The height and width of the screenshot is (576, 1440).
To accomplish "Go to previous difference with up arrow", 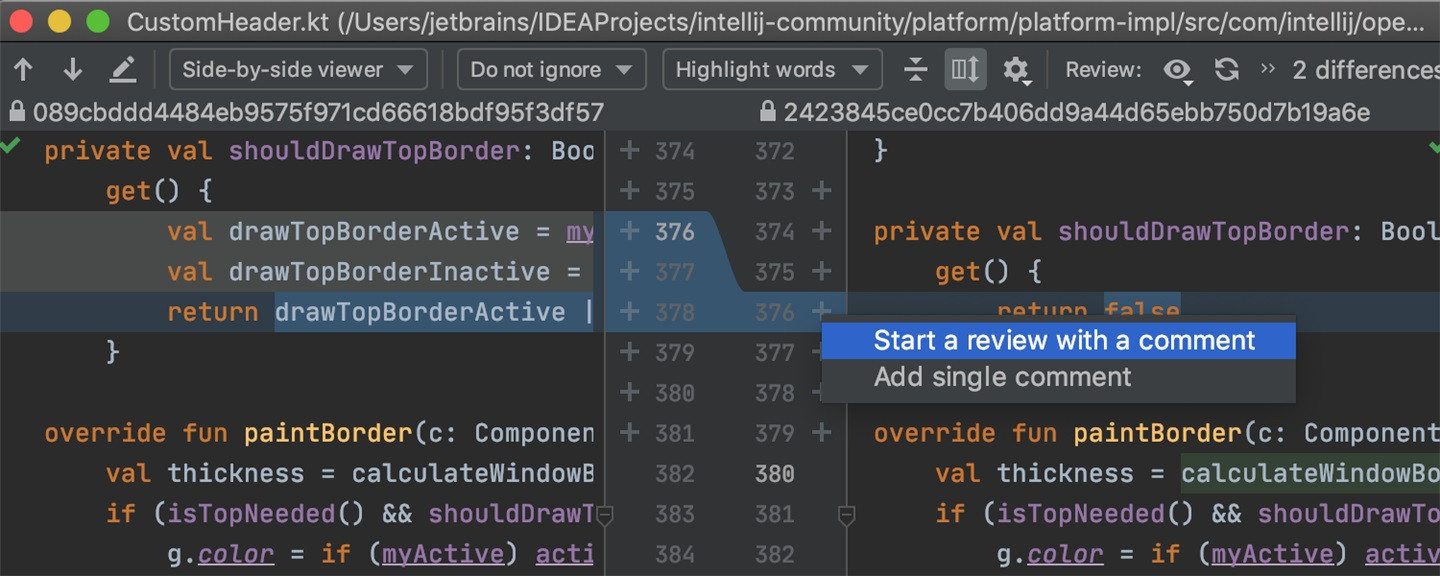I will pos(23,70).
